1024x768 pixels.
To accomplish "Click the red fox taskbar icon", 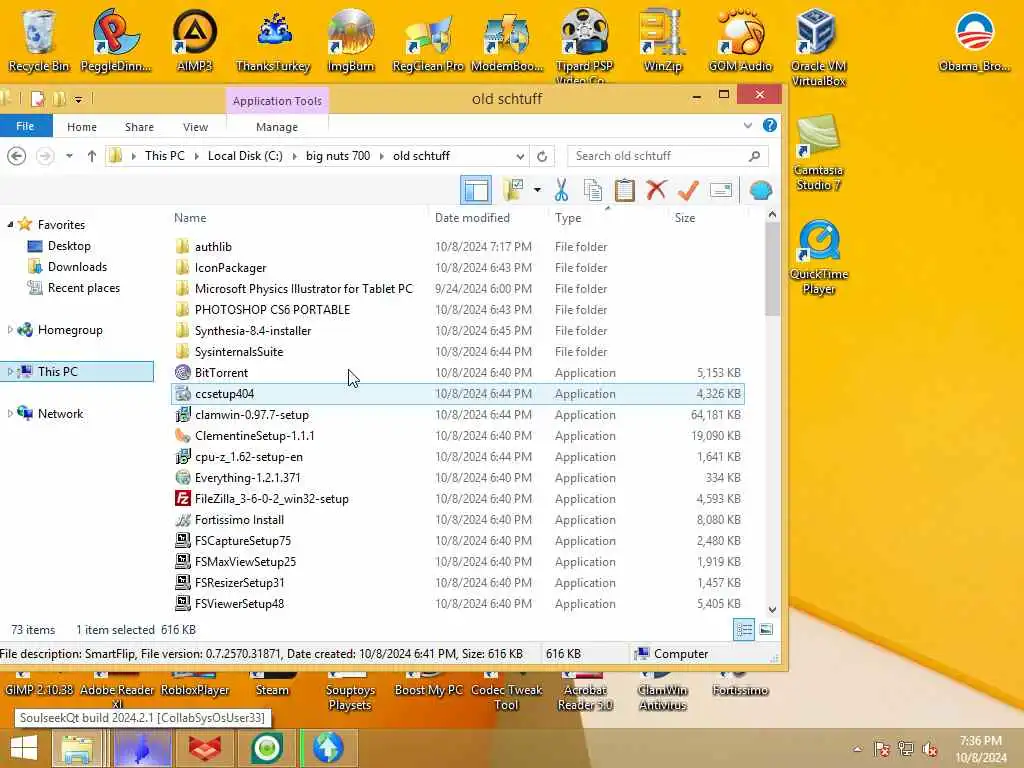I will click(x=204, y=748).
